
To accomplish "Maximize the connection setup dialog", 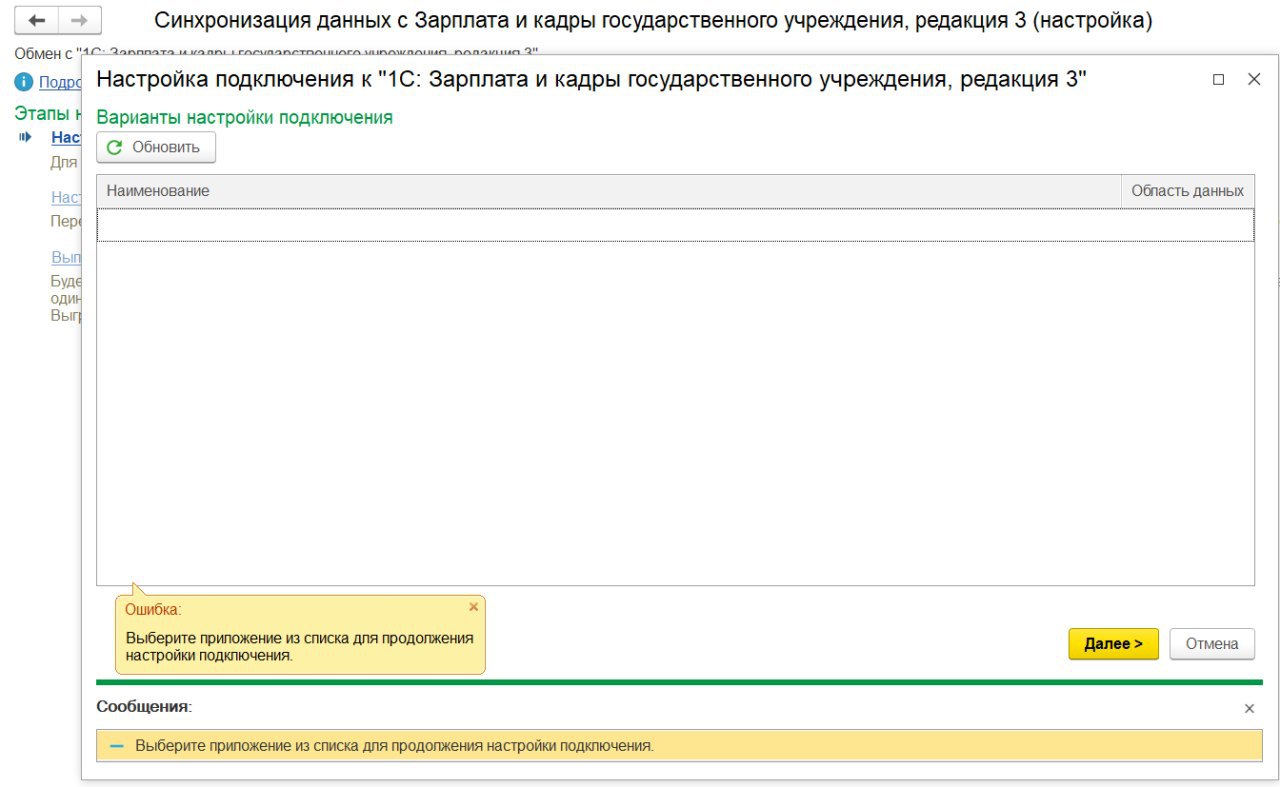I will coord(1218,80).
